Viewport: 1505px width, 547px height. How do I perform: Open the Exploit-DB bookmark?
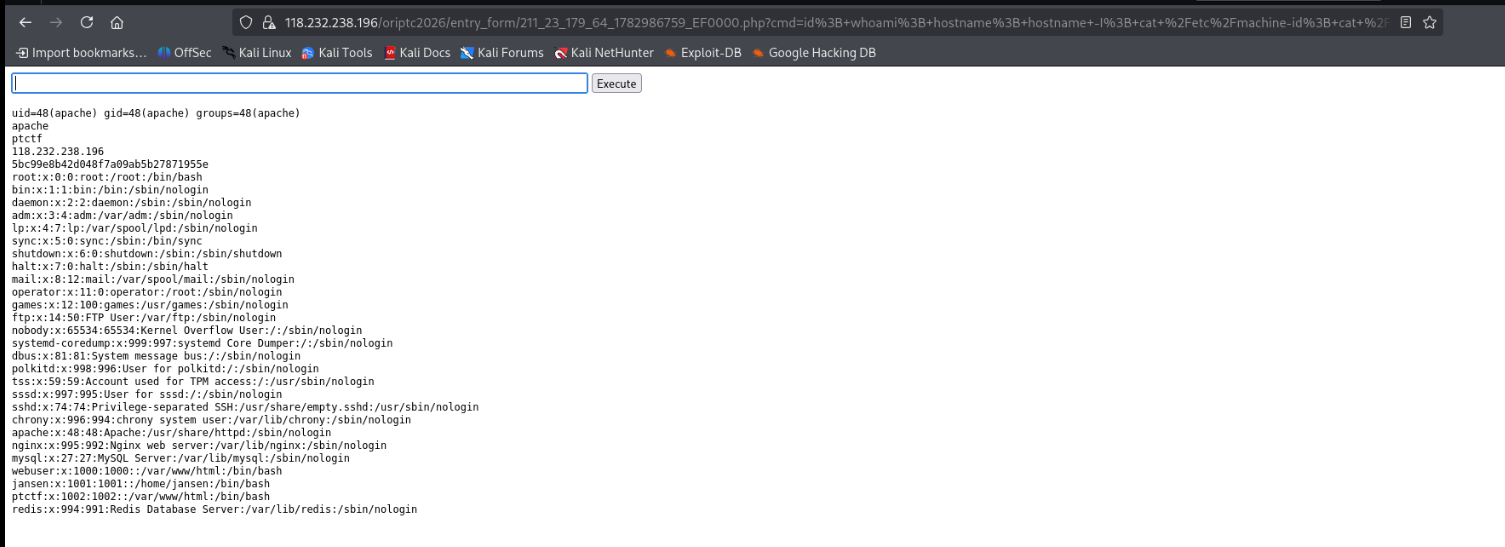(703, 53)
